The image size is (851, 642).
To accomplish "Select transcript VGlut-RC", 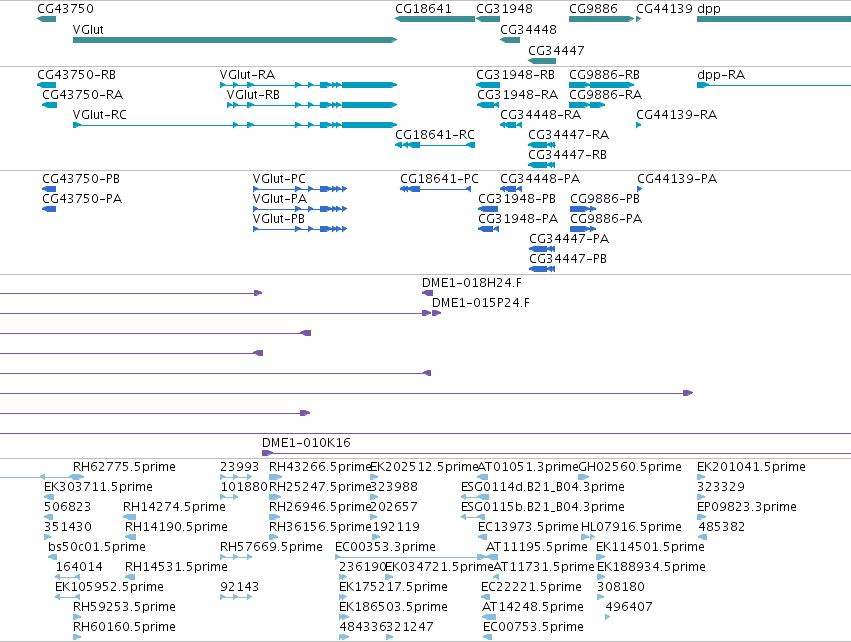I will pyautogui.click(x=235, y=125).
